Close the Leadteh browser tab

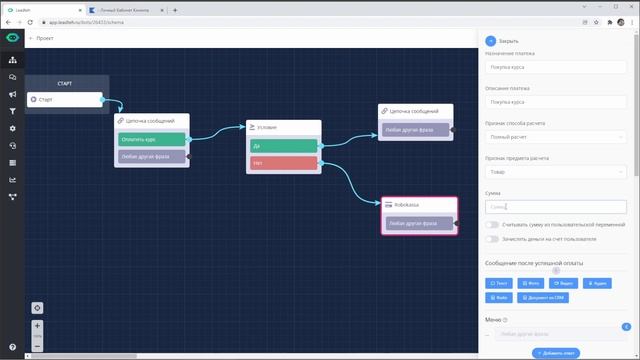coord(80,10)
